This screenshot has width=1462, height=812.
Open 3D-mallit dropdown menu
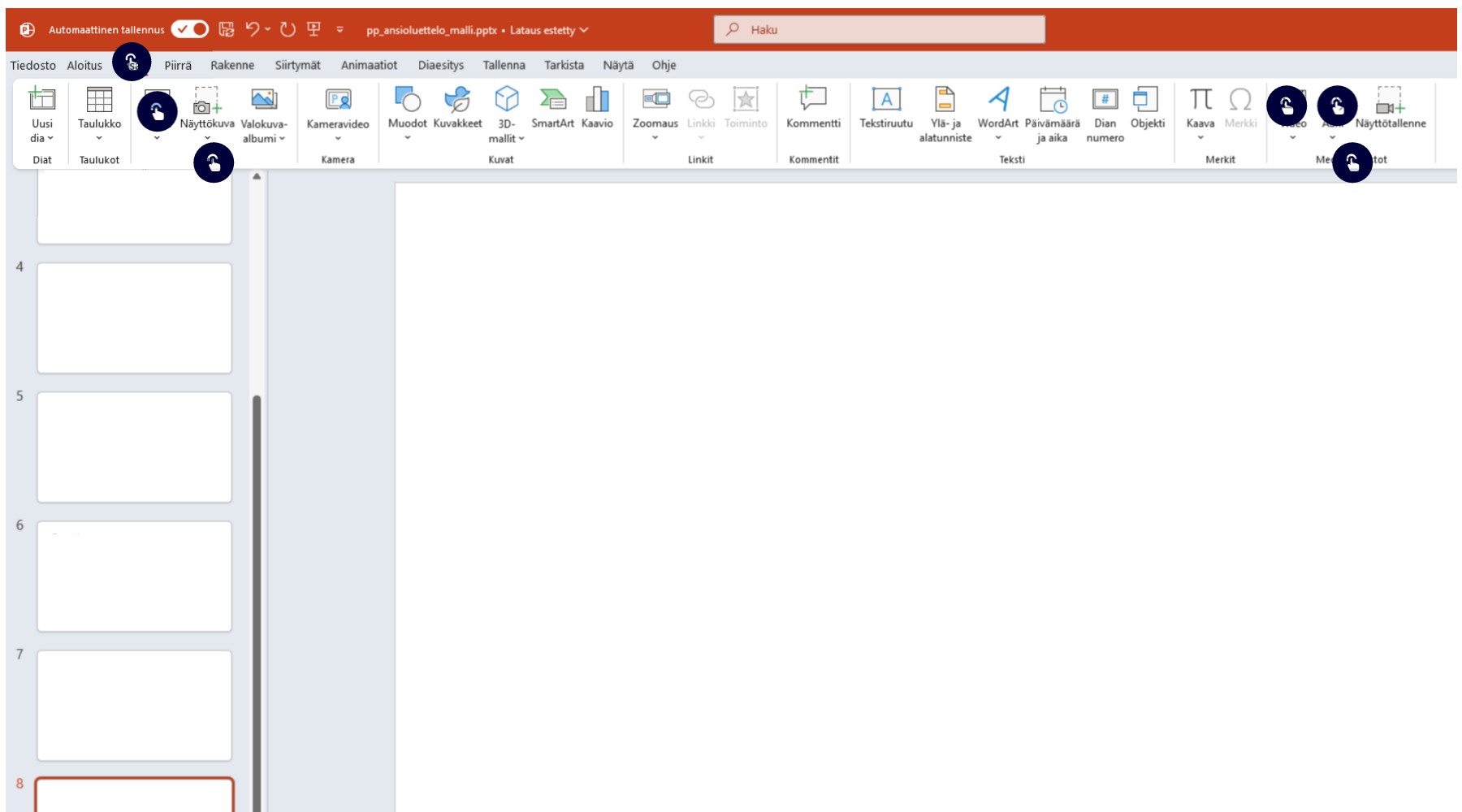point(507,139)
